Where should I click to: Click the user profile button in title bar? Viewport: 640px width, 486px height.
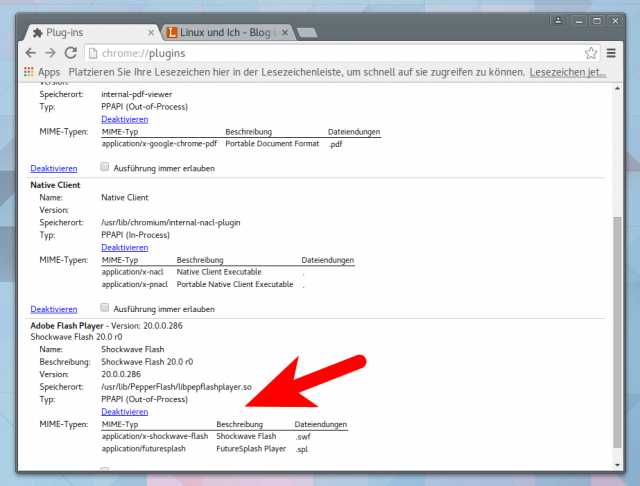[x=556, y=19]
